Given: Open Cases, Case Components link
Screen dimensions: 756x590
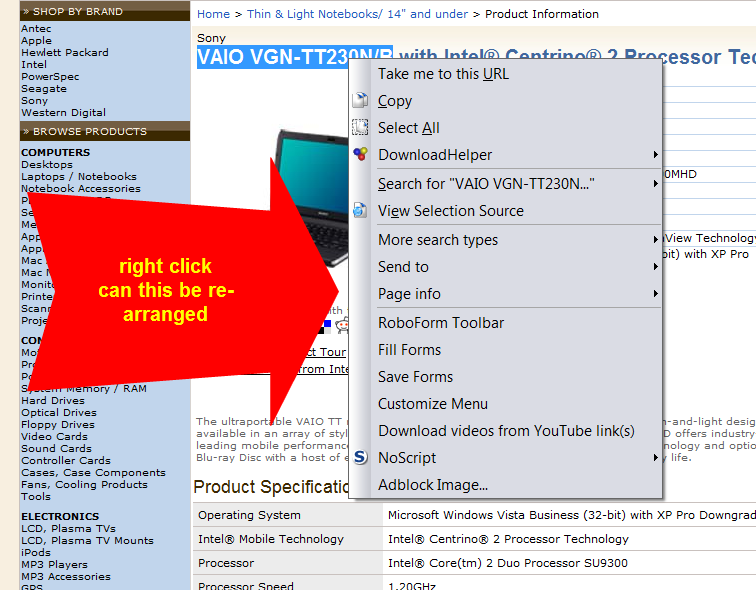Looking at the screenshot, I should click(x=93, y=472).
